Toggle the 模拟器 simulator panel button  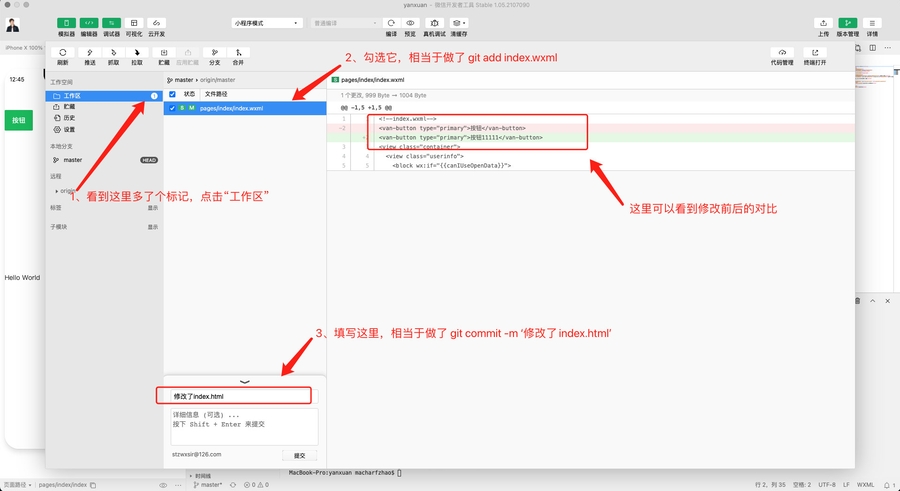[66, 23]
